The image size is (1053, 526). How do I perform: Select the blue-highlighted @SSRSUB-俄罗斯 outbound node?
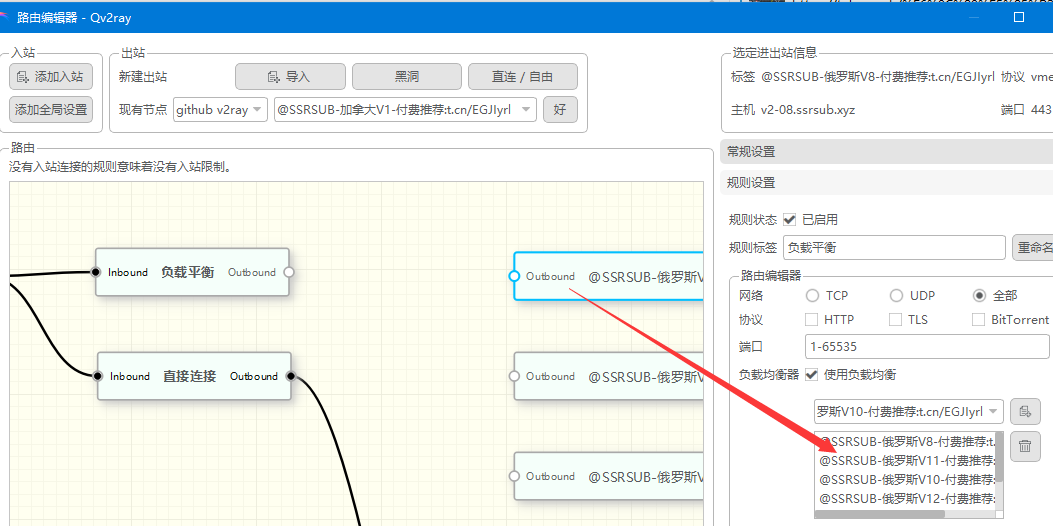coord(609,276)
